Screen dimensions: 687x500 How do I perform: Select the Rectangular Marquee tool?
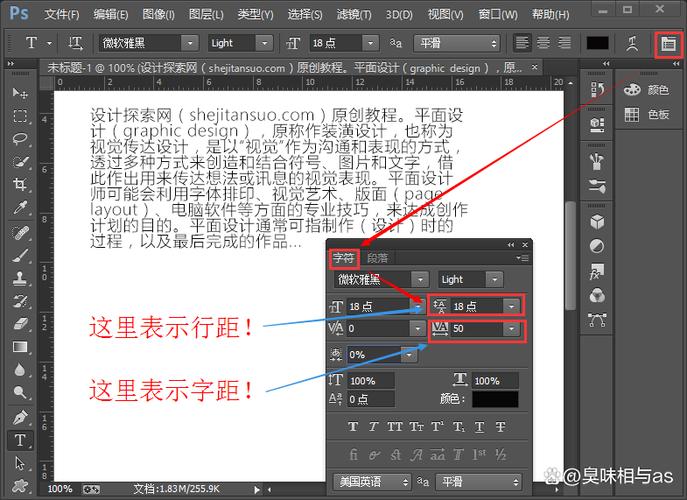[20, 116]
